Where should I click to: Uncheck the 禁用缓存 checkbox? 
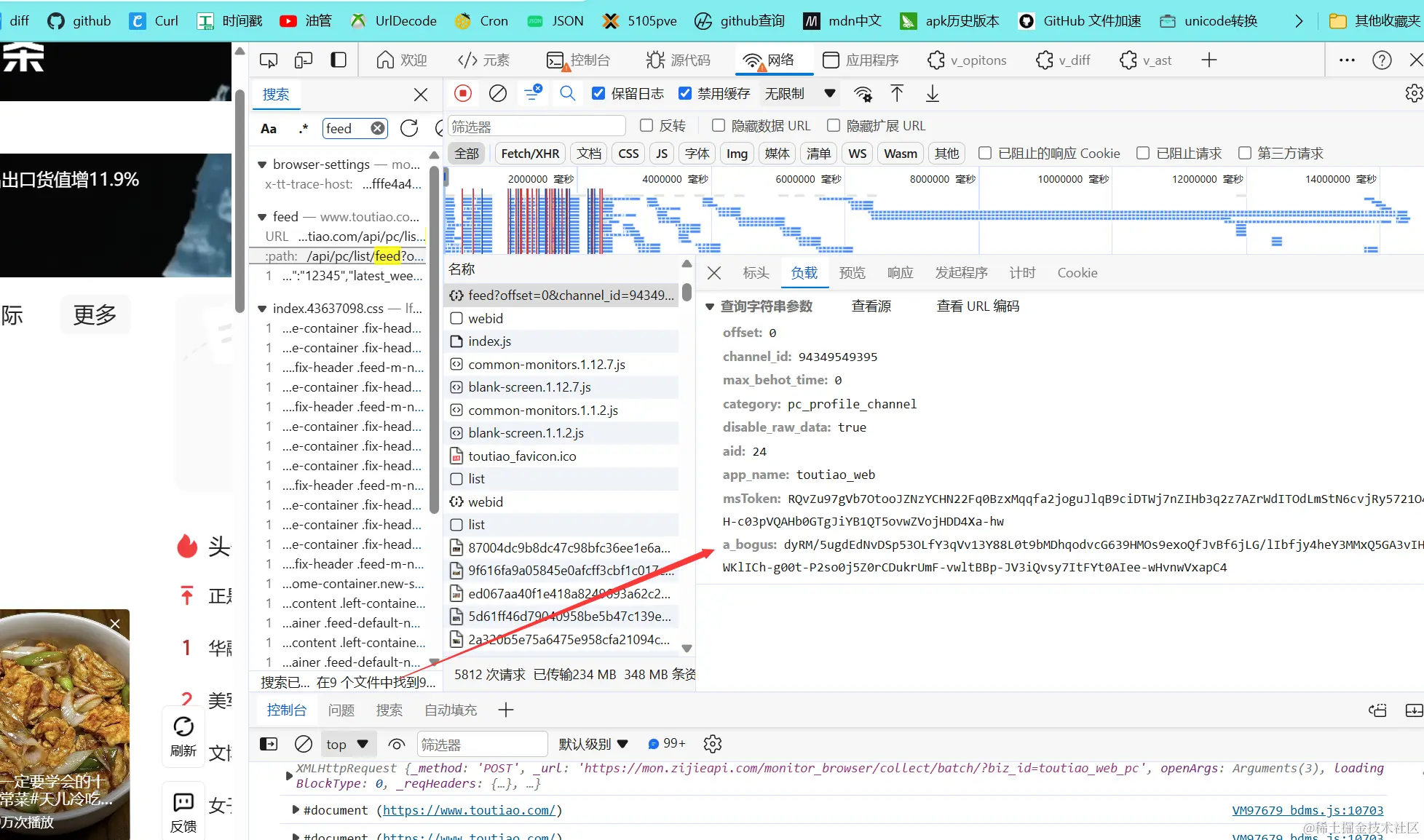tap(685, 93)
